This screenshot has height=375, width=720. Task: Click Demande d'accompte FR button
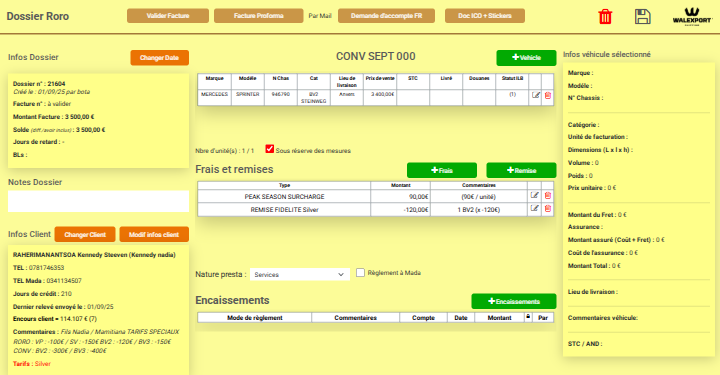386,16
